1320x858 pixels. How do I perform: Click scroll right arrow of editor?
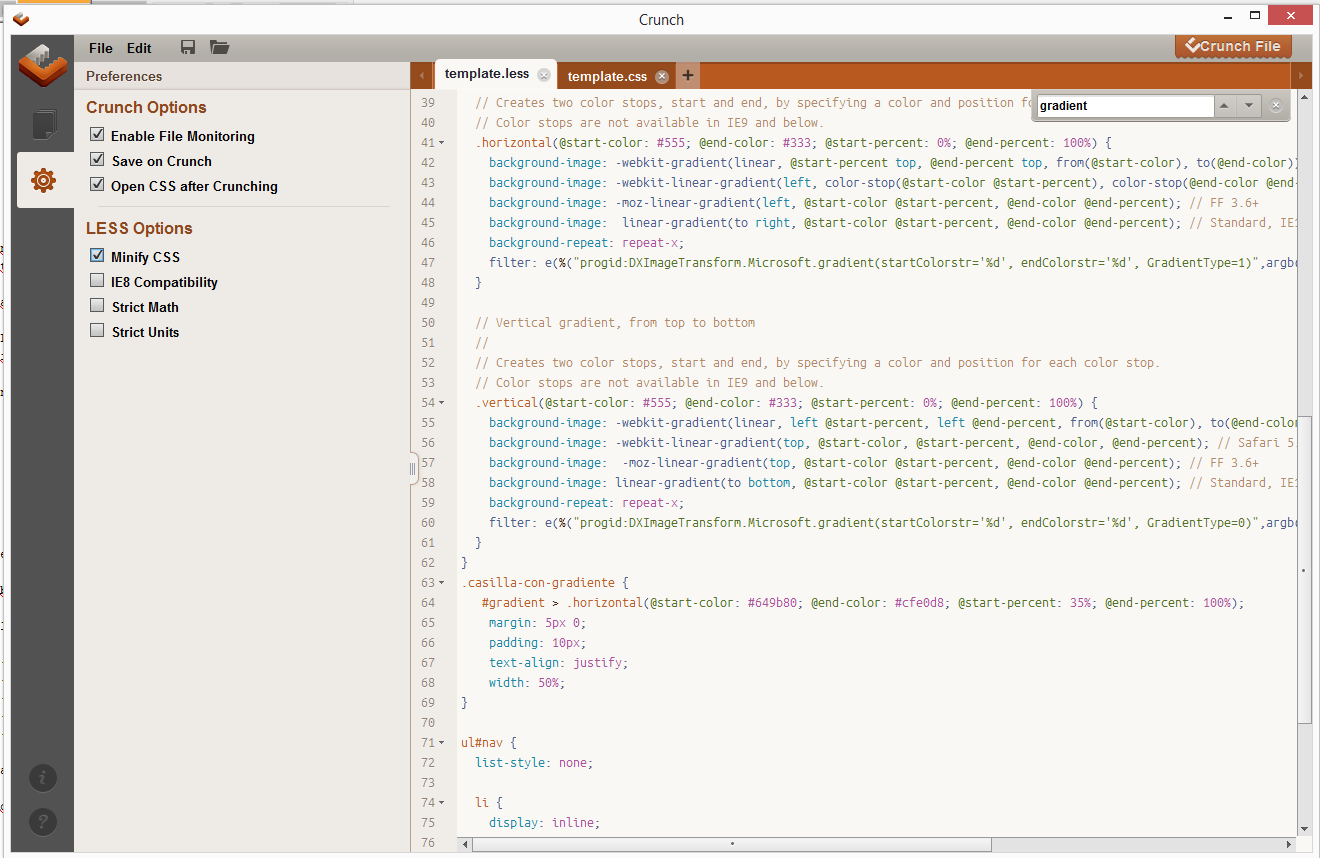1291,845
